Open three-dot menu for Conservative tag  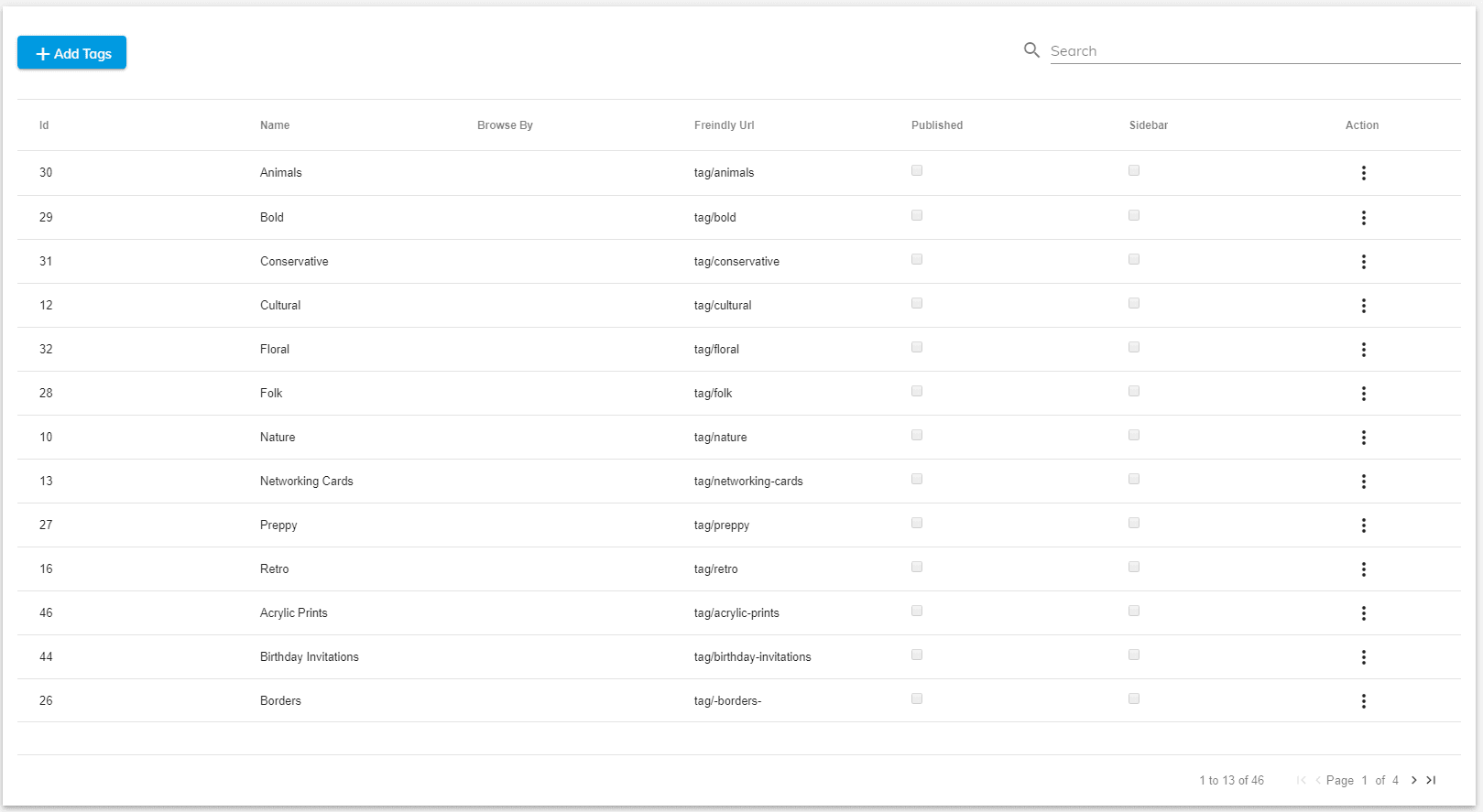[x=1363, y=262]
